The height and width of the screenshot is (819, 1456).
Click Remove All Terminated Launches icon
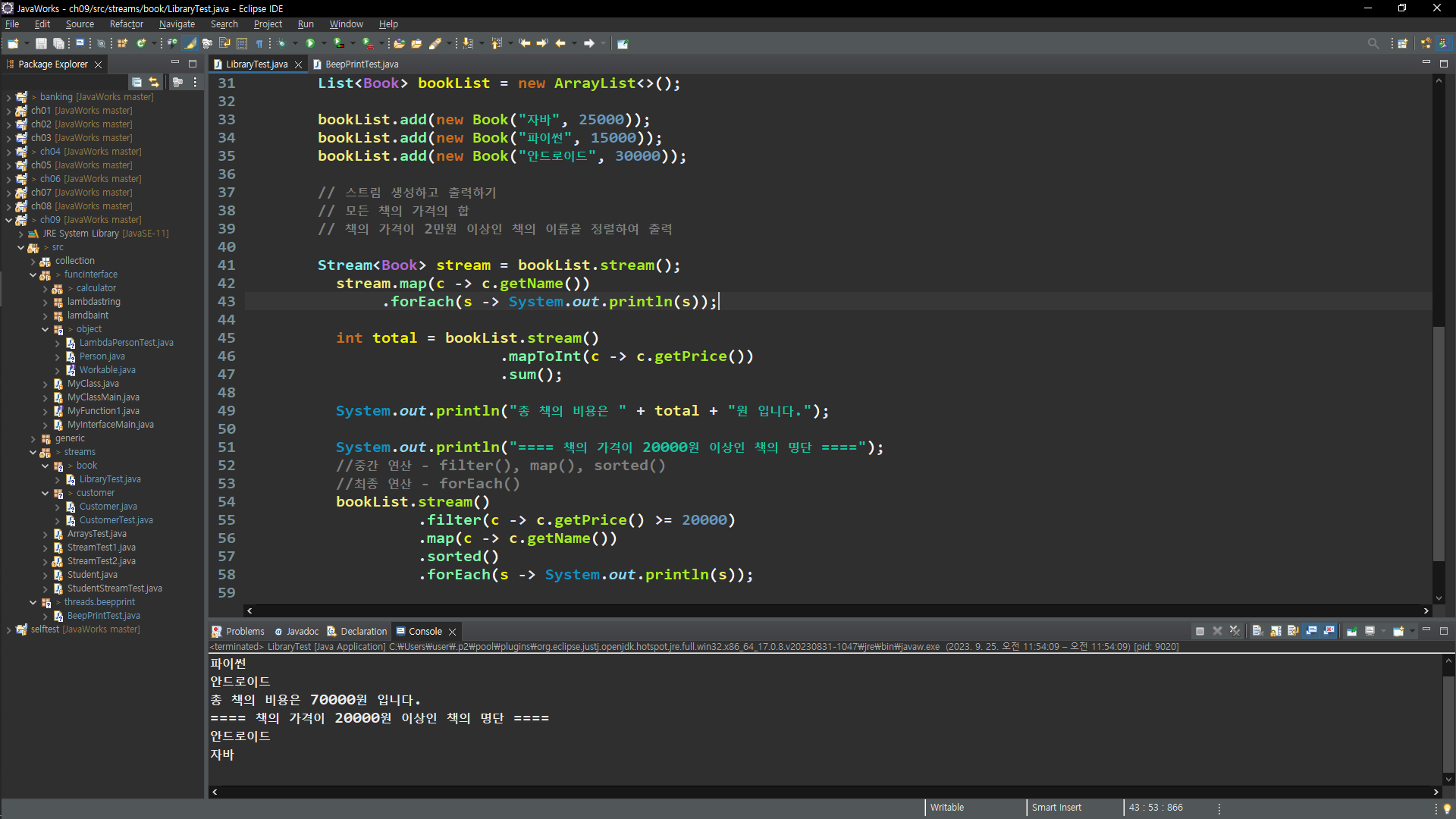(x=1235, y=631)
